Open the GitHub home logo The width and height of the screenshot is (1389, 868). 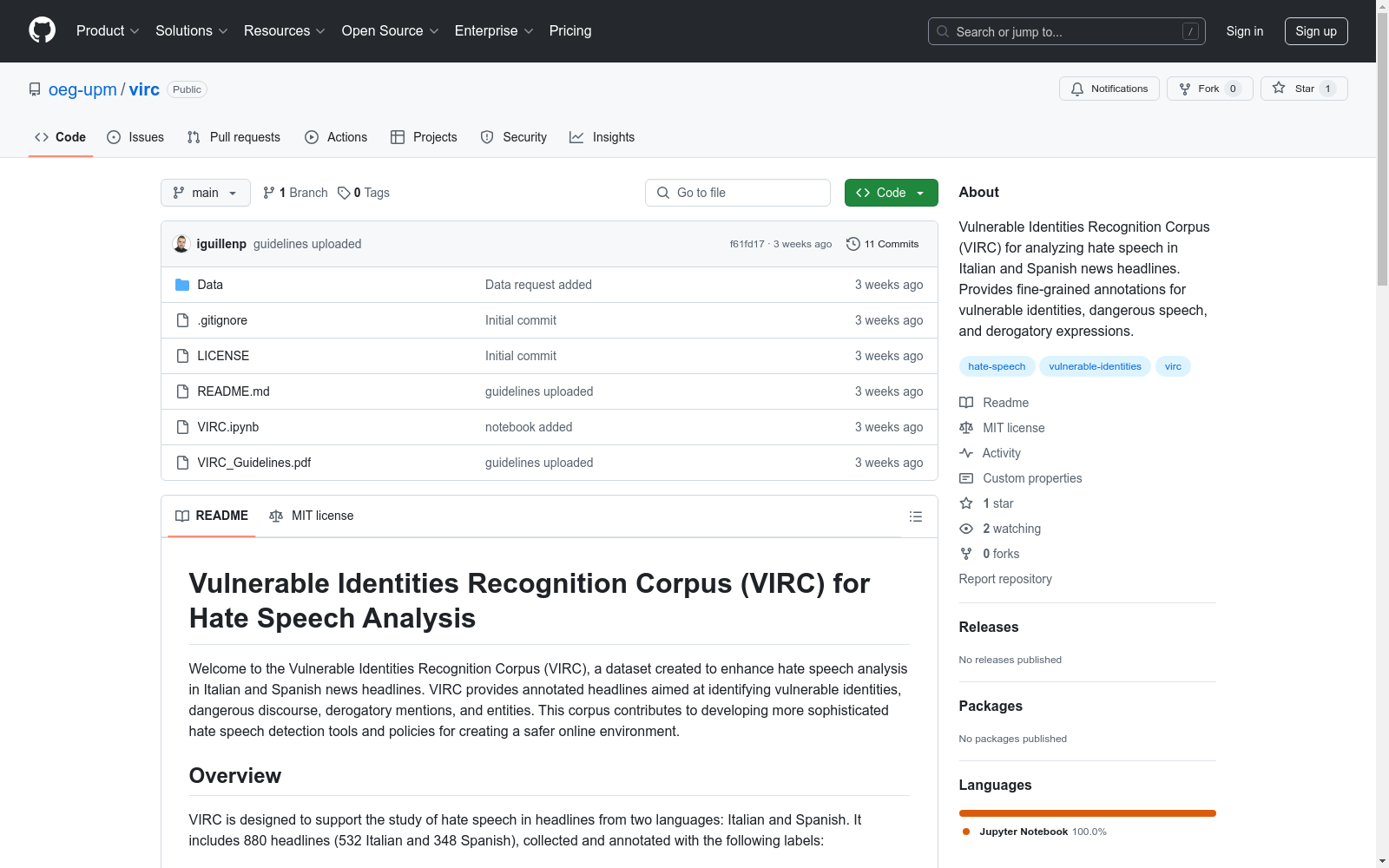pyautogui.click(x=42, y=30)
